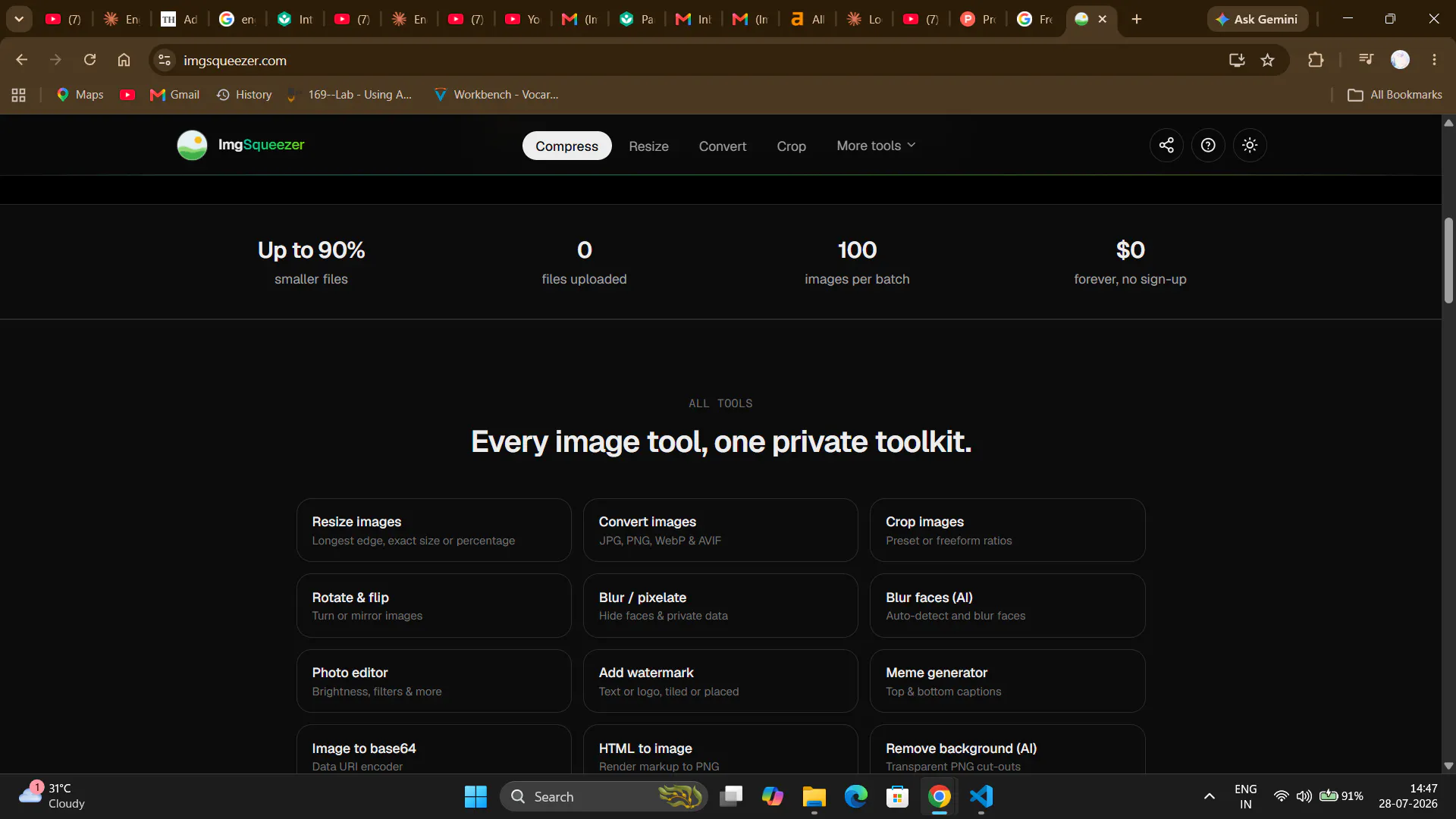
Task: Click the ImgSqueezer share icon
Action: point(1166,145)
